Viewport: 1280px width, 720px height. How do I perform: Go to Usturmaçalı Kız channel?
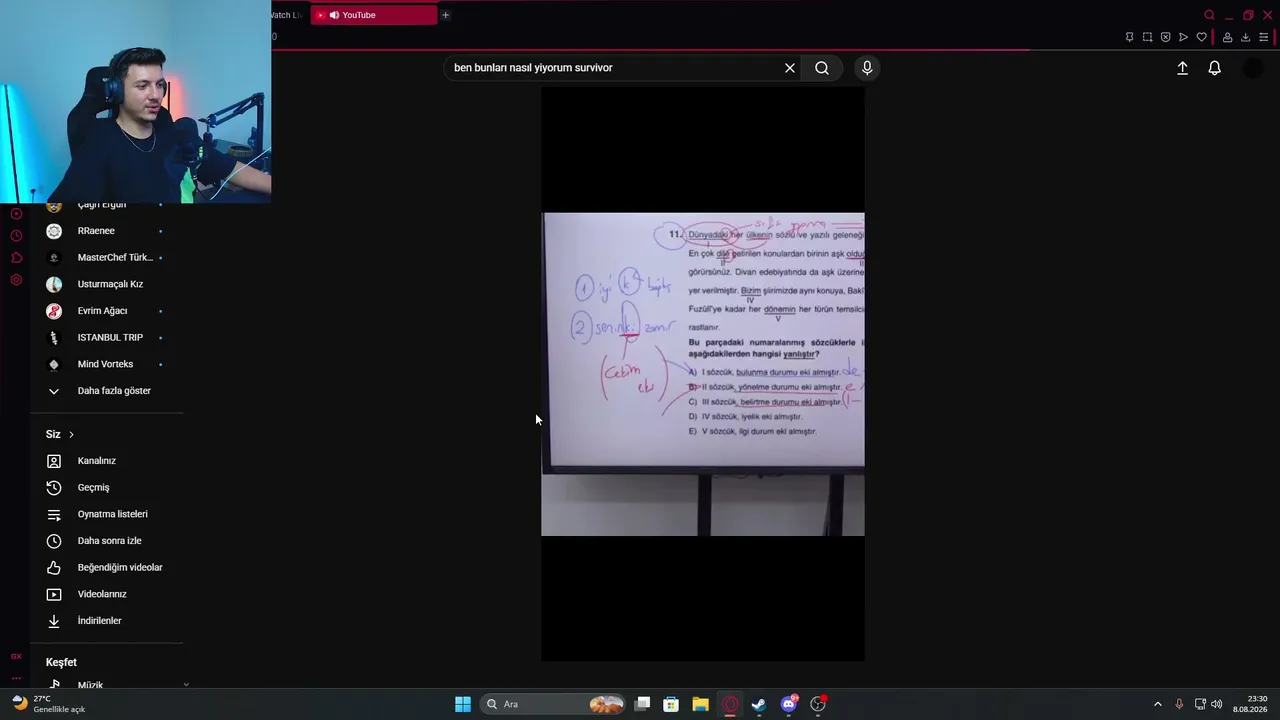coord(106,284)
